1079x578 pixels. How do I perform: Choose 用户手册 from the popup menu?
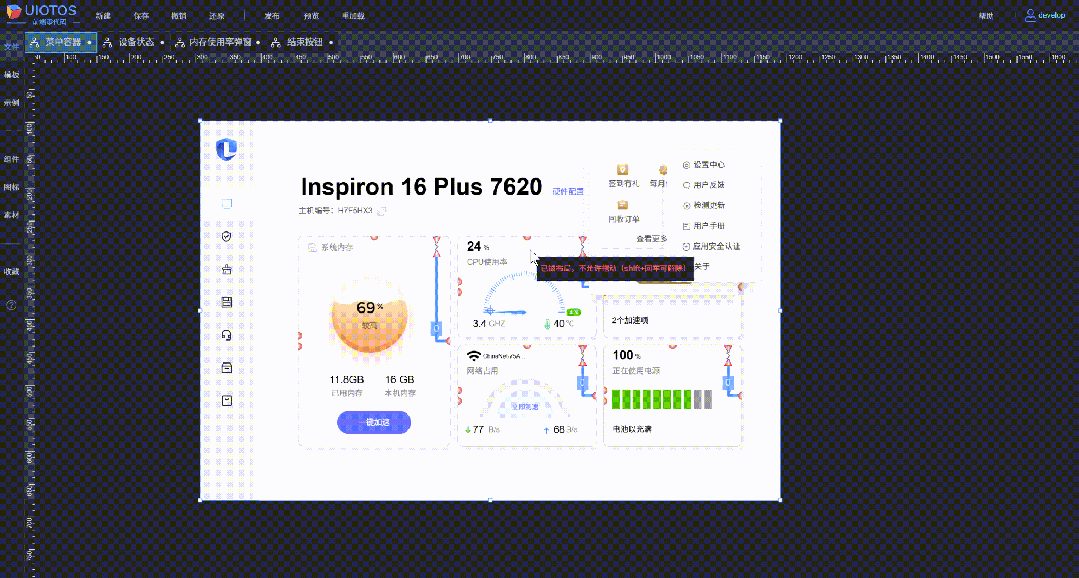pyautogui.click(x=703, y=226)
